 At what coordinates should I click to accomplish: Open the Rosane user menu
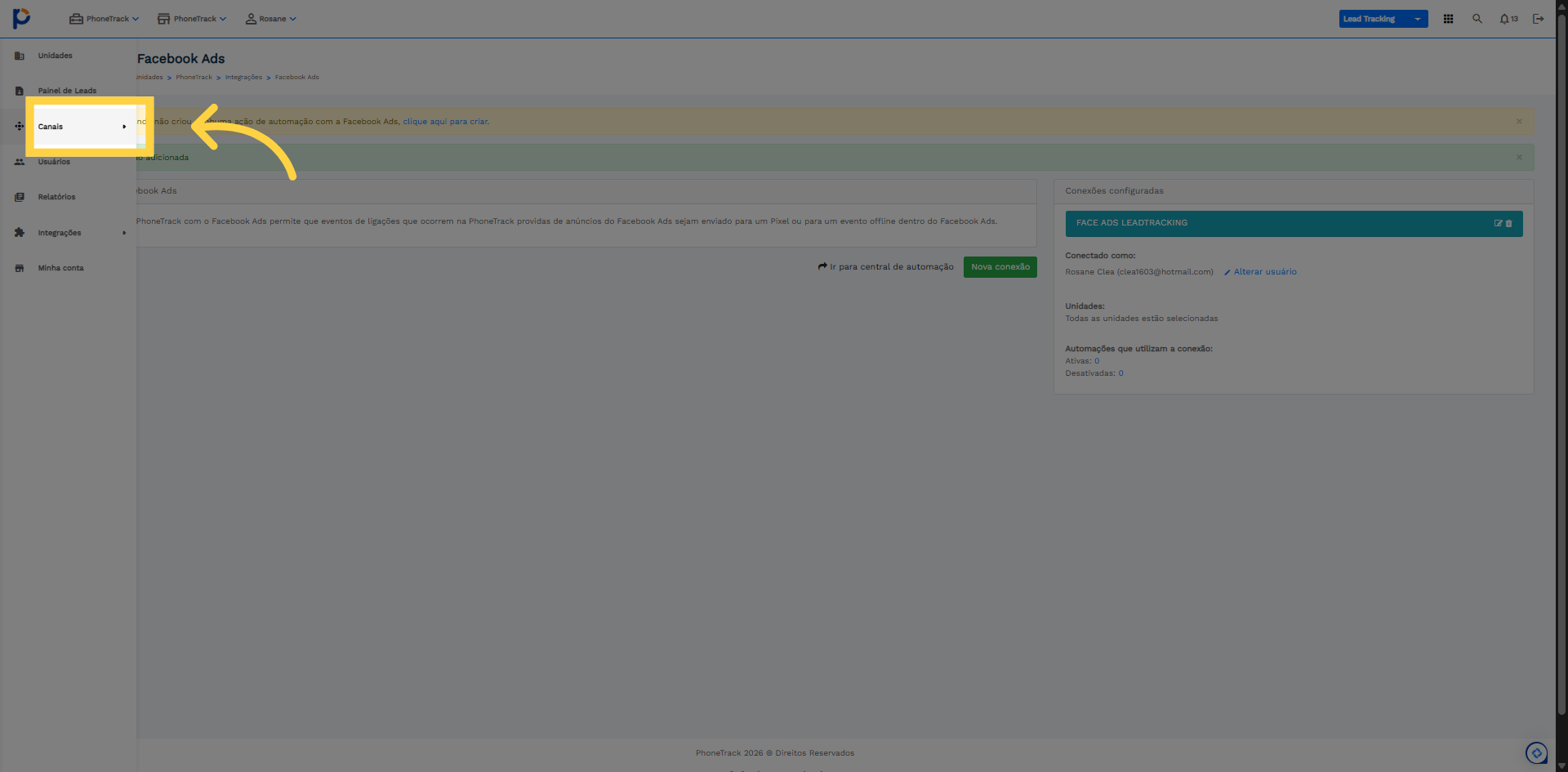click(271, 19)
